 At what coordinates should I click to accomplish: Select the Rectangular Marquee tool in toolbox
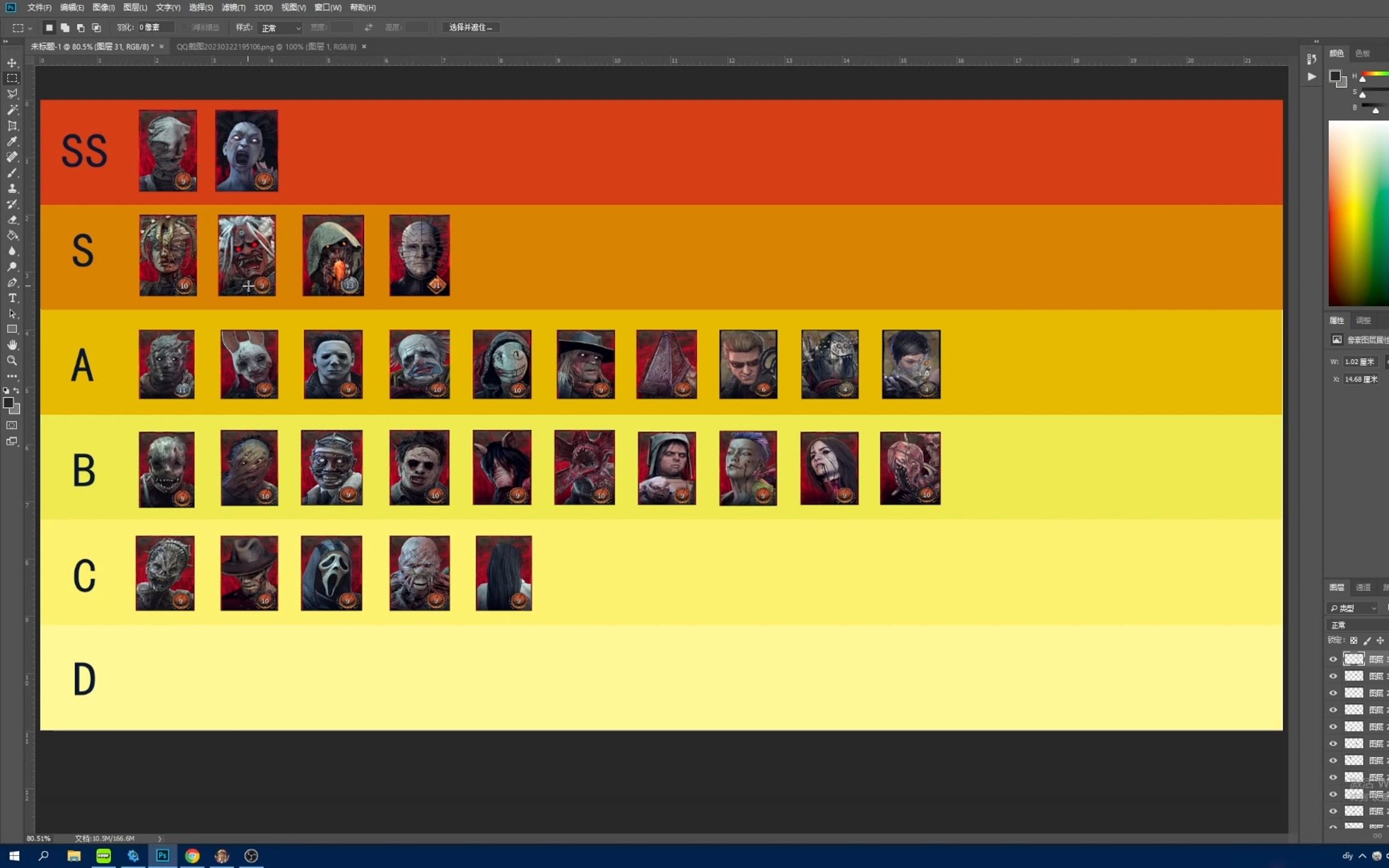[x=12, y=78]
